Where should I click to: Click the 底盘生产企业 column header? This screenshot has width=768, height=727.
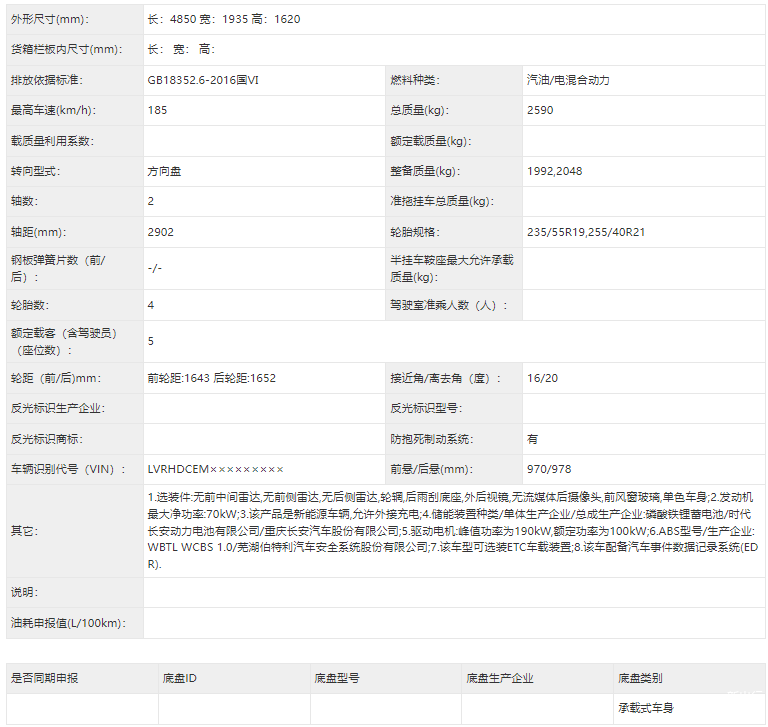[499, 678]
